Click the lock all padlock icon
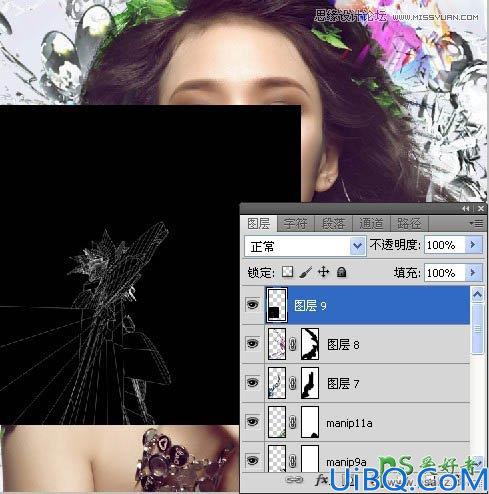489x494 pixels. click(x=341, y=272)
